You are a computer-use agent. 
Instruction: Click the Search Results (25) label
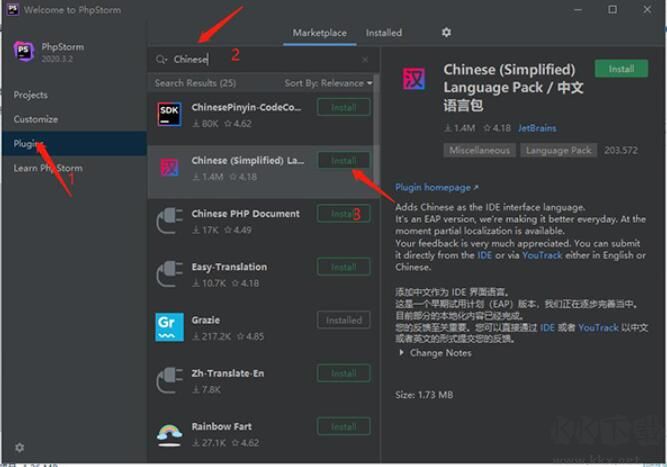tap(195, 83)
